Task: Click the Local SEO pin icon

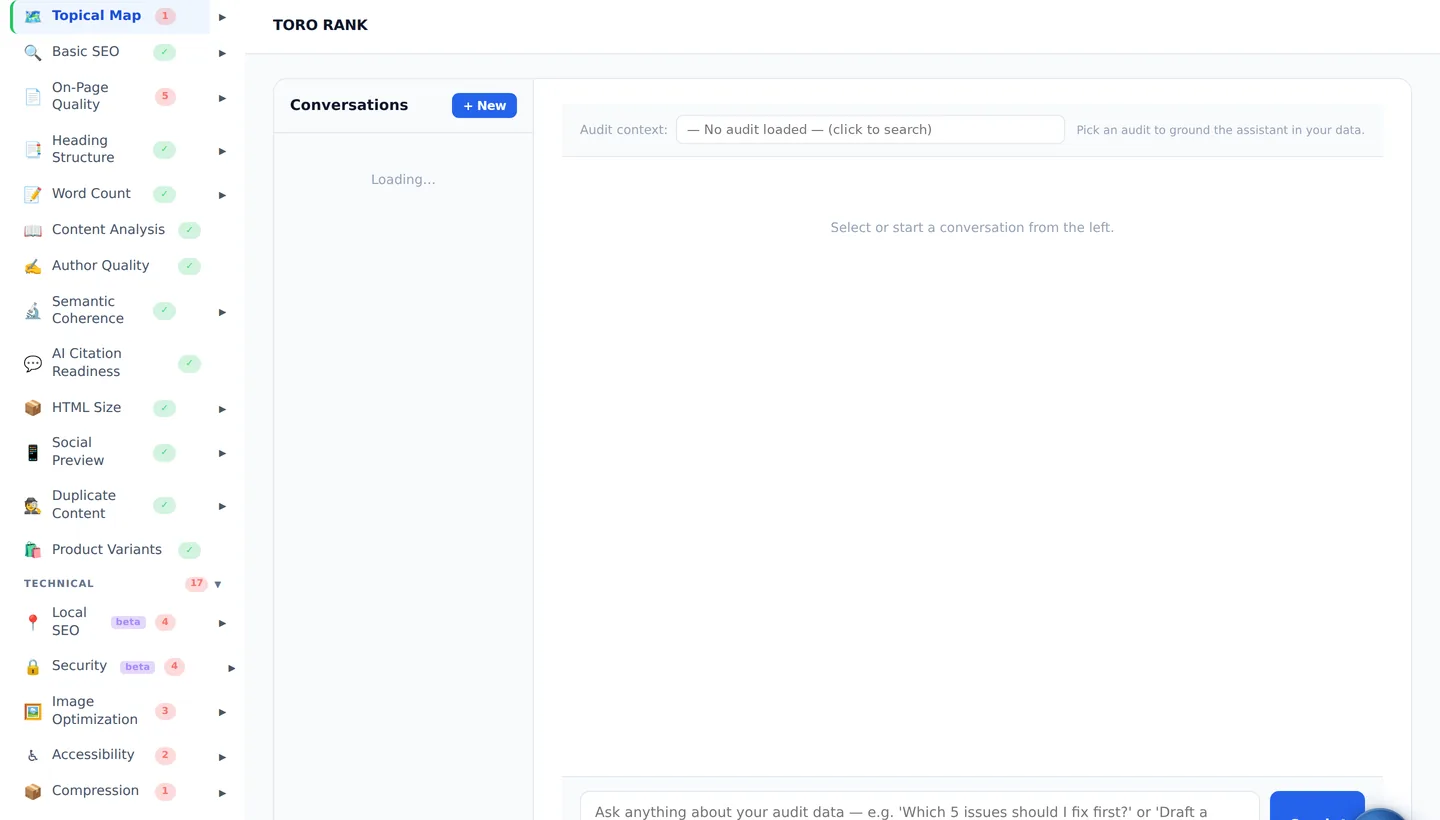Action: (x=33, y=622)
